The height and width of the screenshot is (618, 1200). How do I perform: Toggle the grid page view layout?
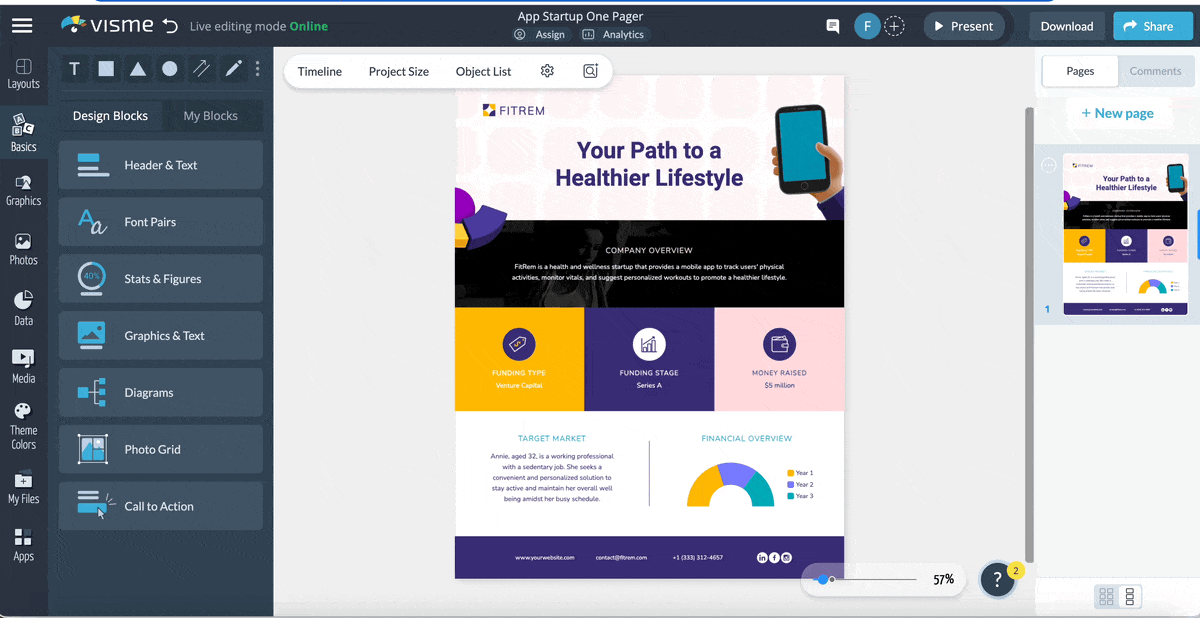[x=1106, y=596]
